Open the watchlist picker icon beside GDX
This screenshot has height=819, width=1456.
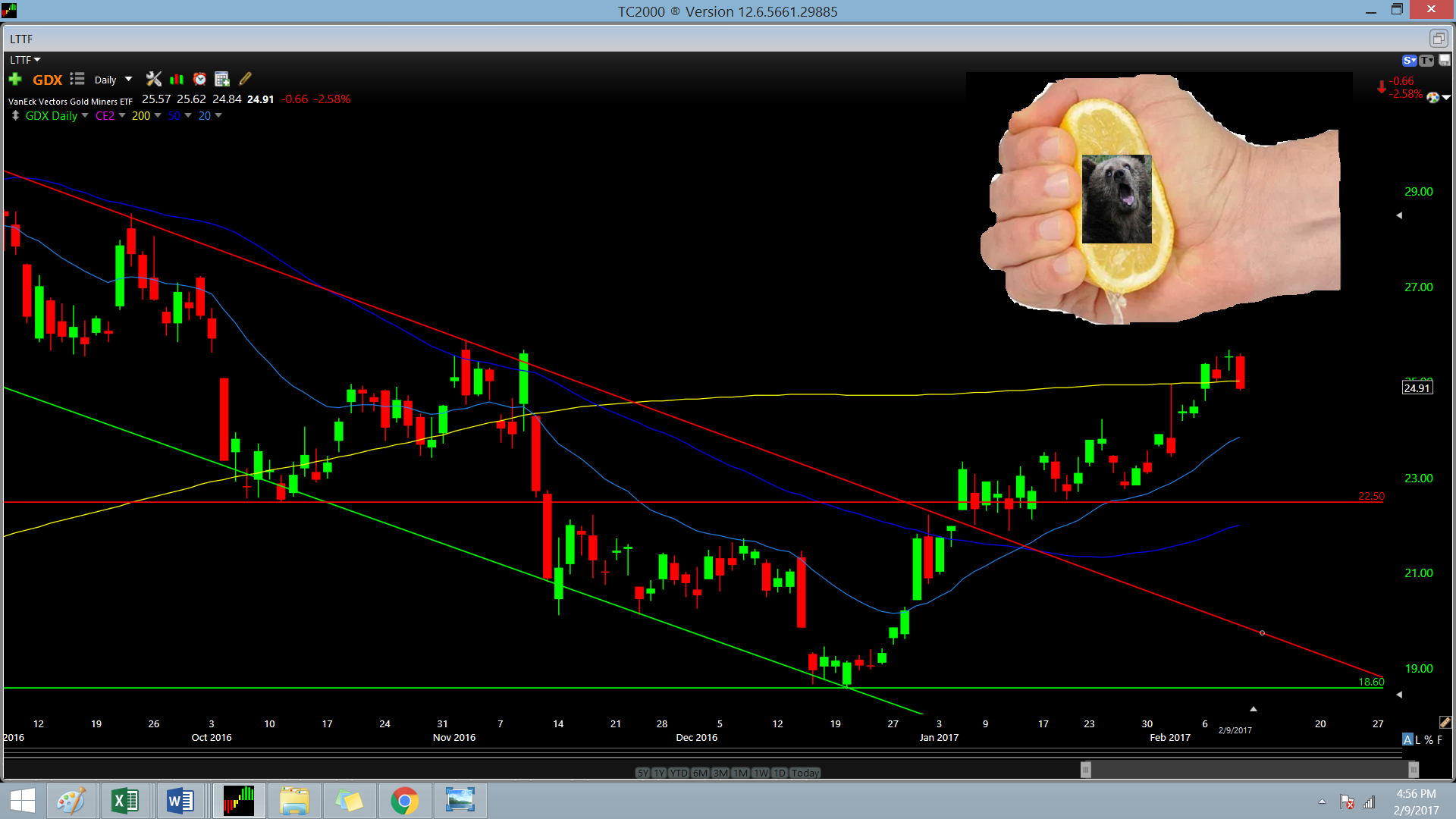click(x=77, y=79)
